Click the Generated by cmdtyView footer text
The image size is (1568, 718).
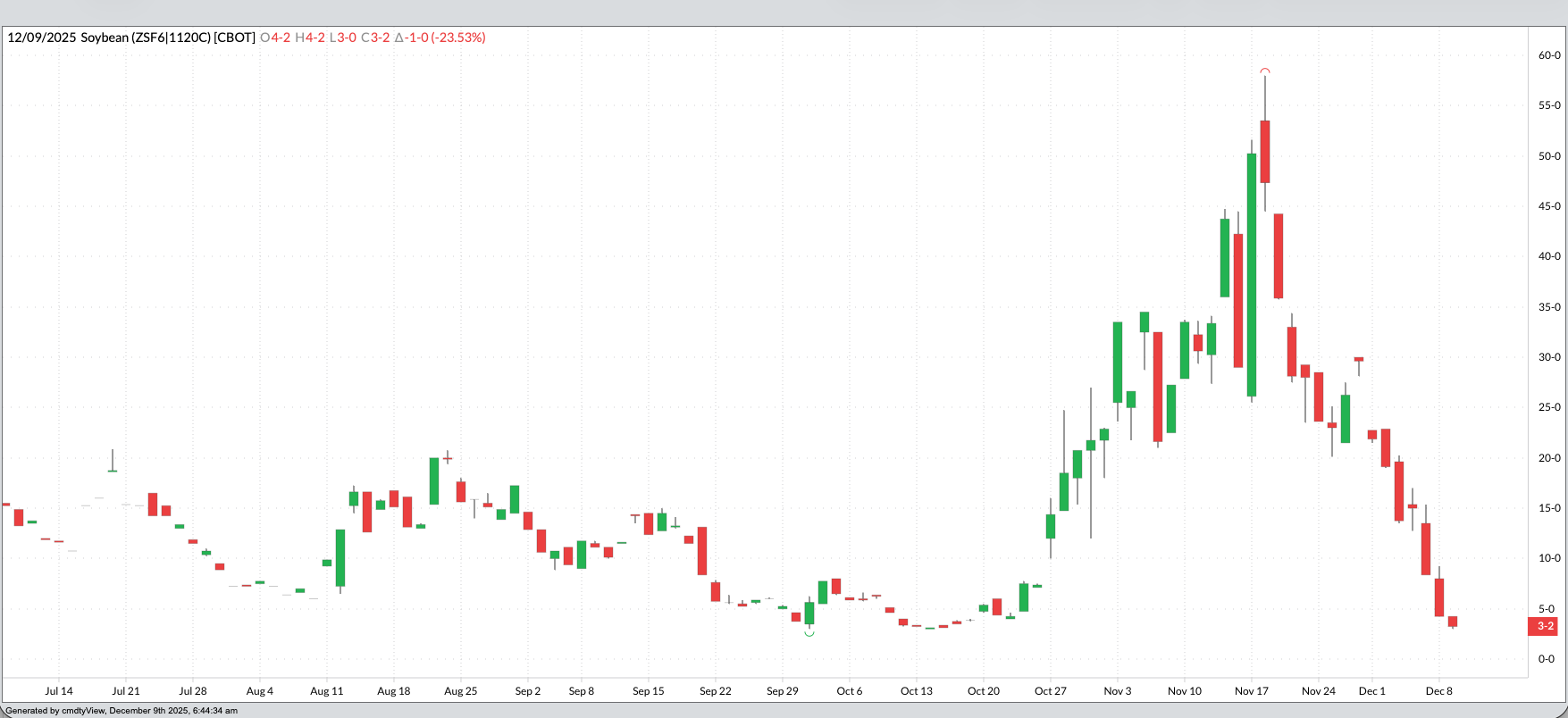coord(122,711)
